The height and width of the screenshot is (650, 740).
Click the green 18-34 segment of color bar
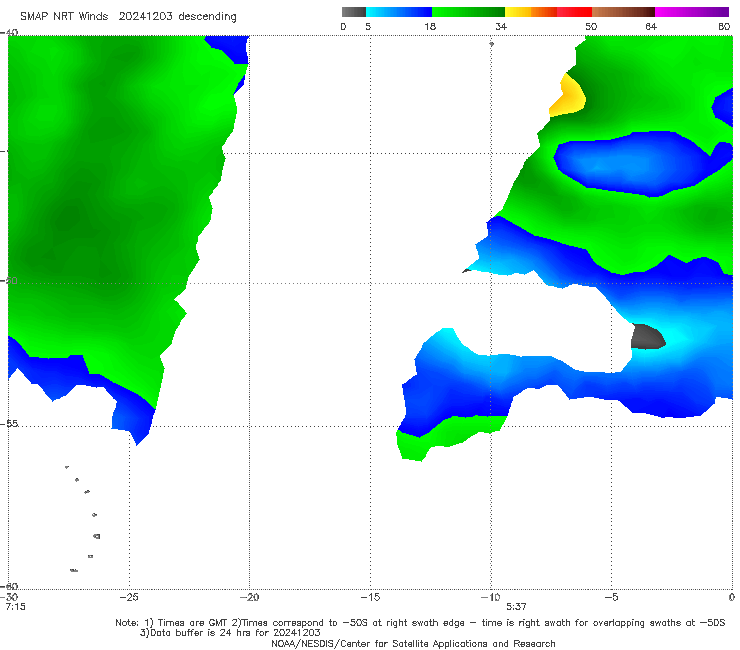(468, 12)
